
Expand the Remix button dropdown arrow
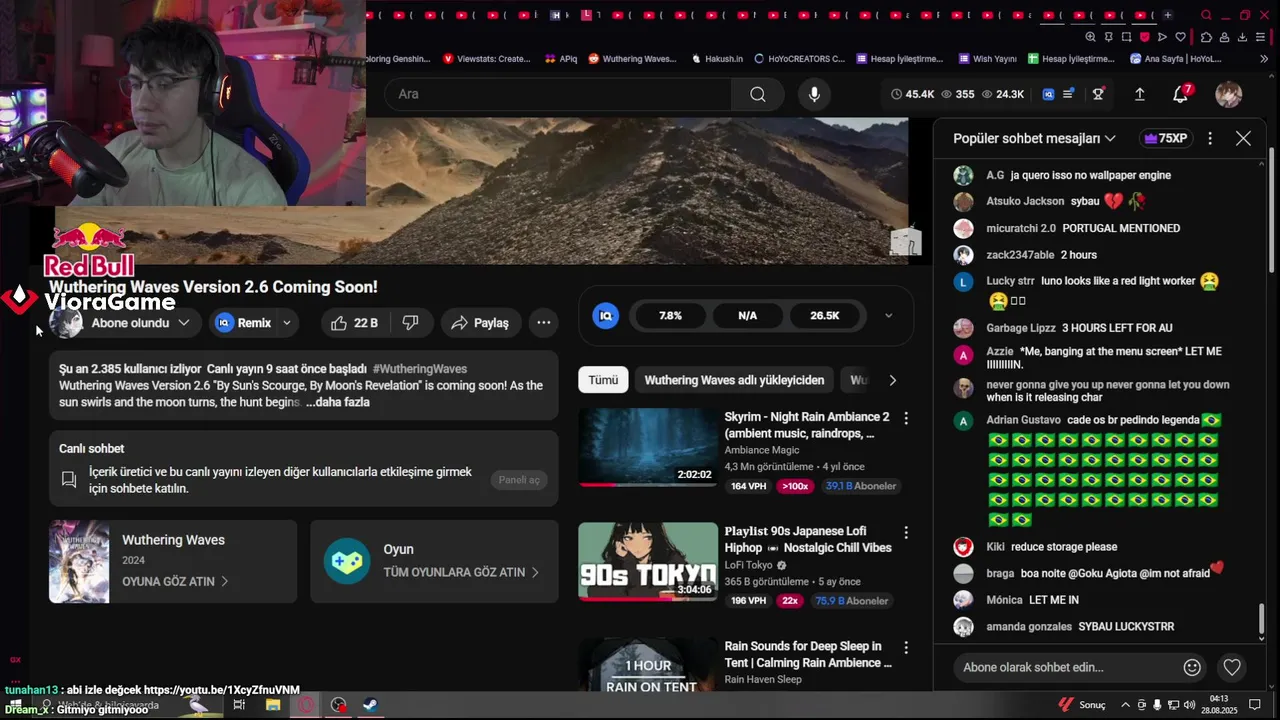click(x=287, y=323)
